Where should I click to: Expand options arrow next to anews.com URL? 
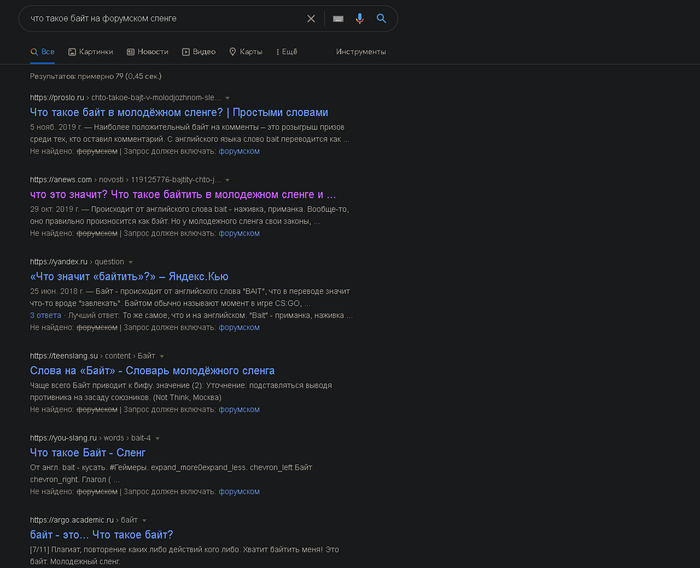pyautogui.click(x=227, y=180)
